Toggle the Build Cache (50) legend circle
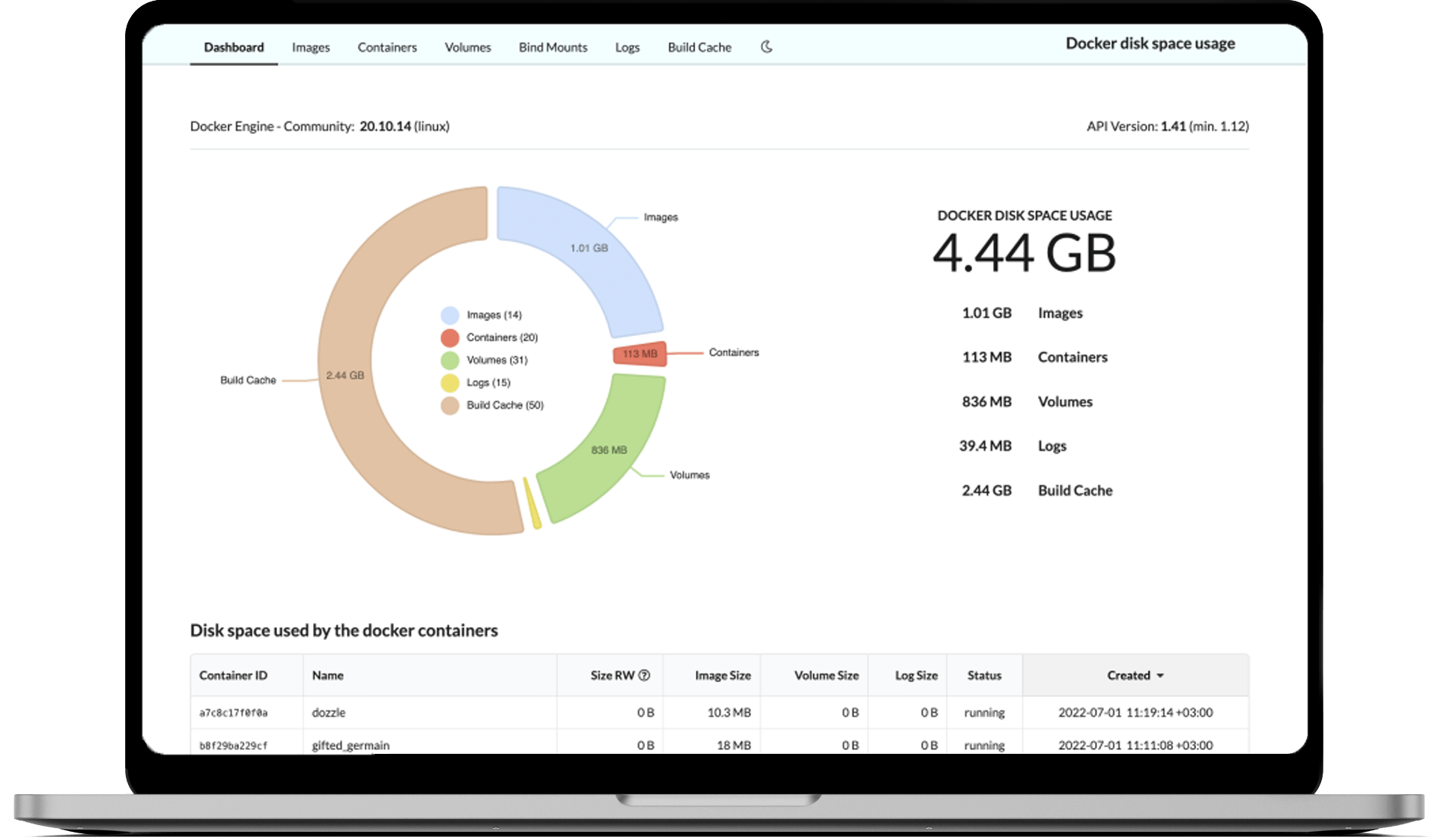 (x=449, y=405)
